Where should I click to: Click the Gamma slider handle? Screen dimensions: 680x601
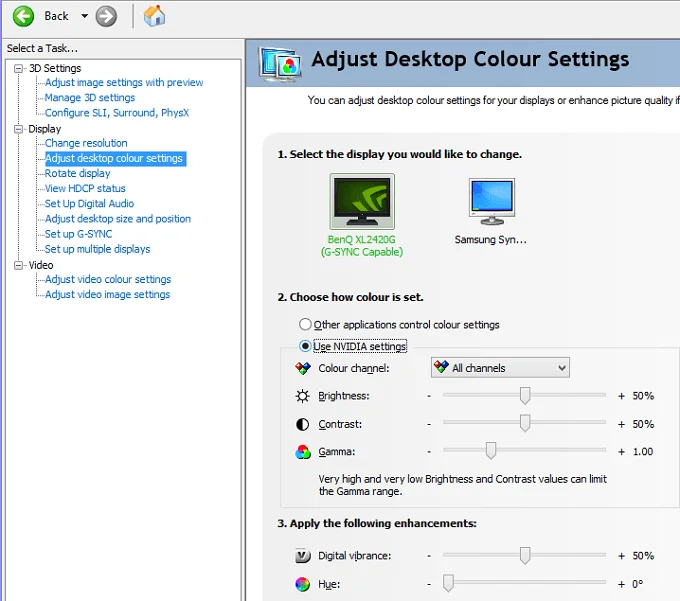[x=491, y=451]
